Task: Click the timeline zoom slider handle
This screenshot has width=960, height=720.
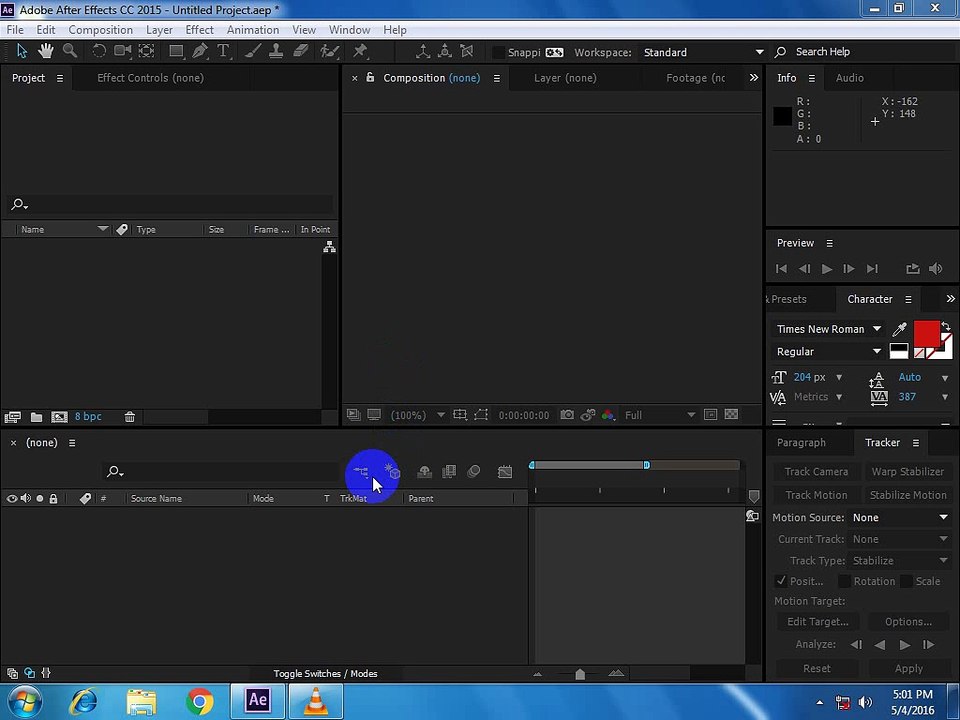Action: [x=580, y=674]
